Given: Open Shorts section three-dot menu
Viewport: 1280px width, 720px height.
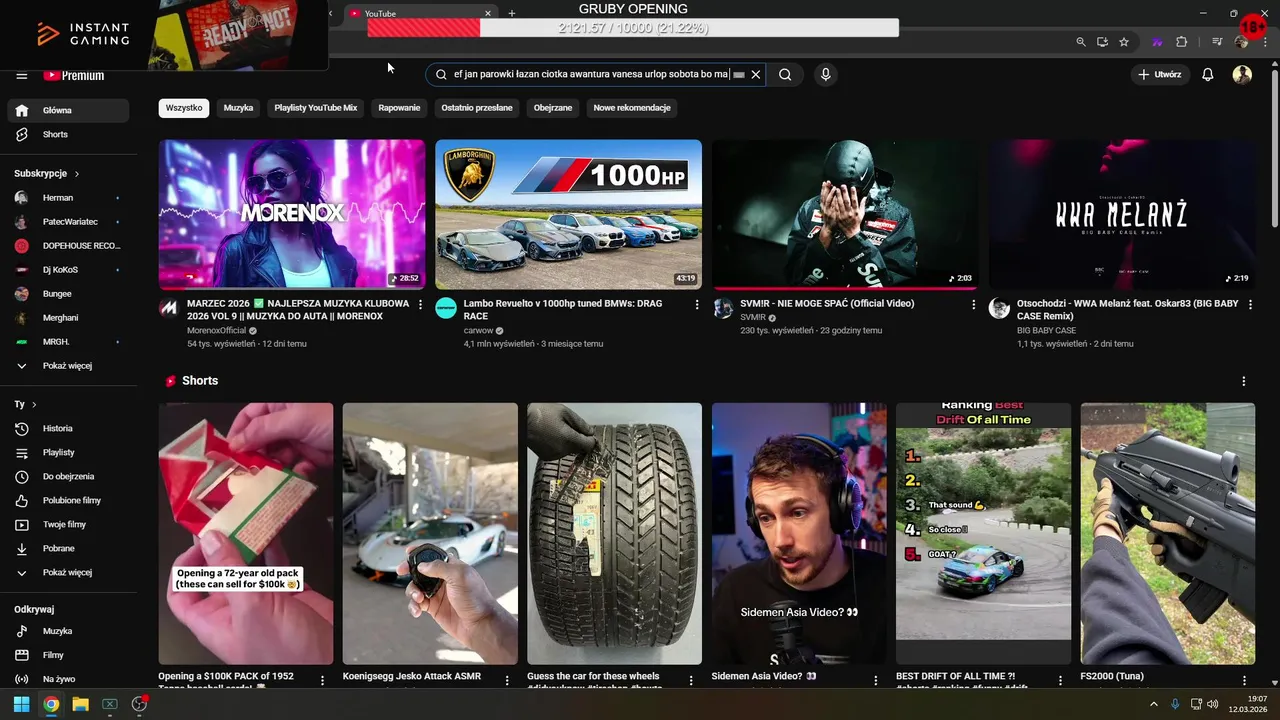Looking at the screenshot, I should point(1244,381).
